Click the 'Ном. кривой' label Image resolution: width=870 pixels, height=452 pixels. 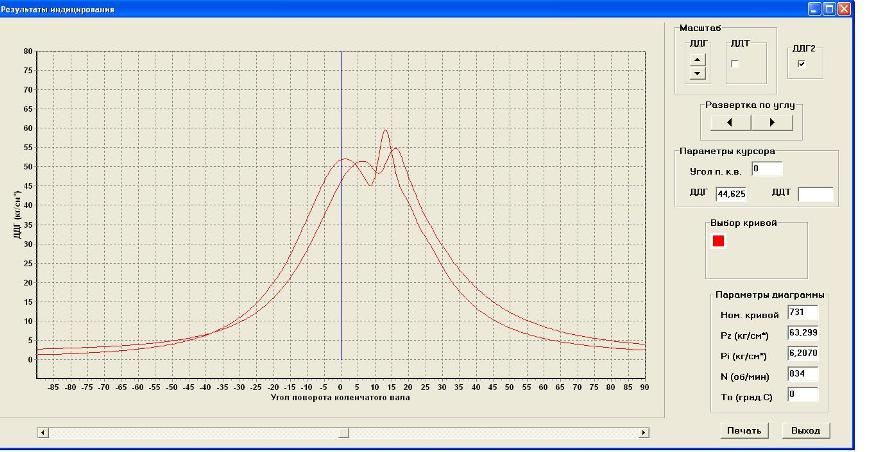[x=750, y=315]
